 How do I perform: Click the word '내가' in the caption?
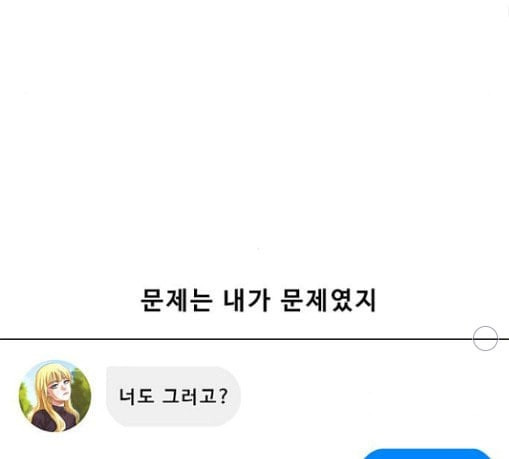pyautogui.click(x=246, y=300)
